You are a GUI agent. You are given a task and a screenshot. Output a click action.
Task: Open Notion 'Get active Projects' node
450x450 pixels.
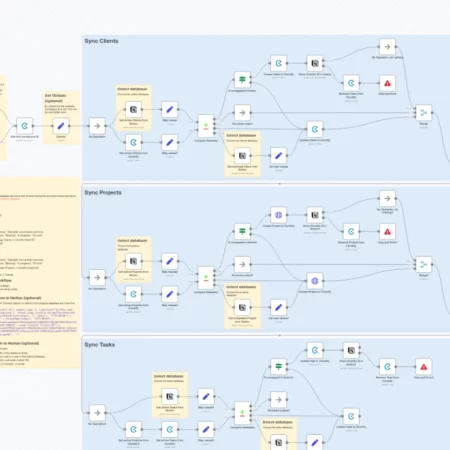(x=133, y=261)
